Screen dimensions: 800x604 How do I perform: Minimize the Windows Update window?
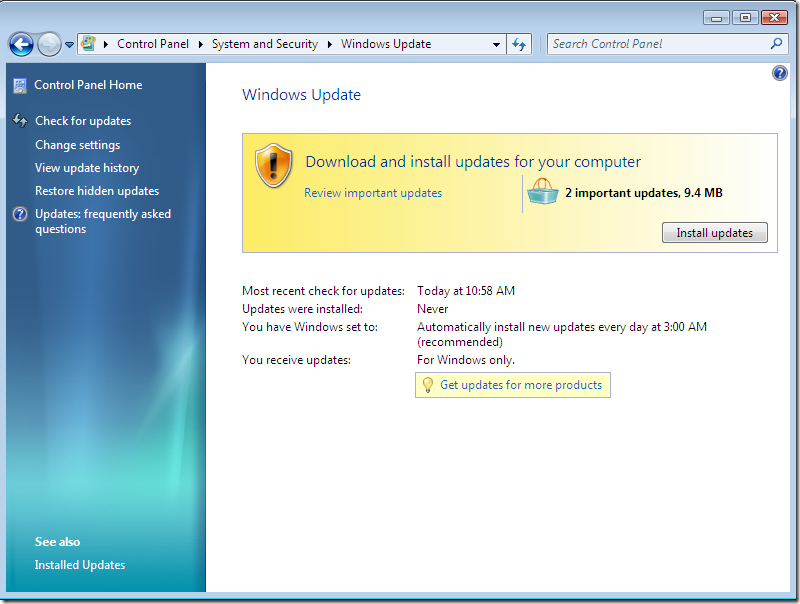coord(716,18)
